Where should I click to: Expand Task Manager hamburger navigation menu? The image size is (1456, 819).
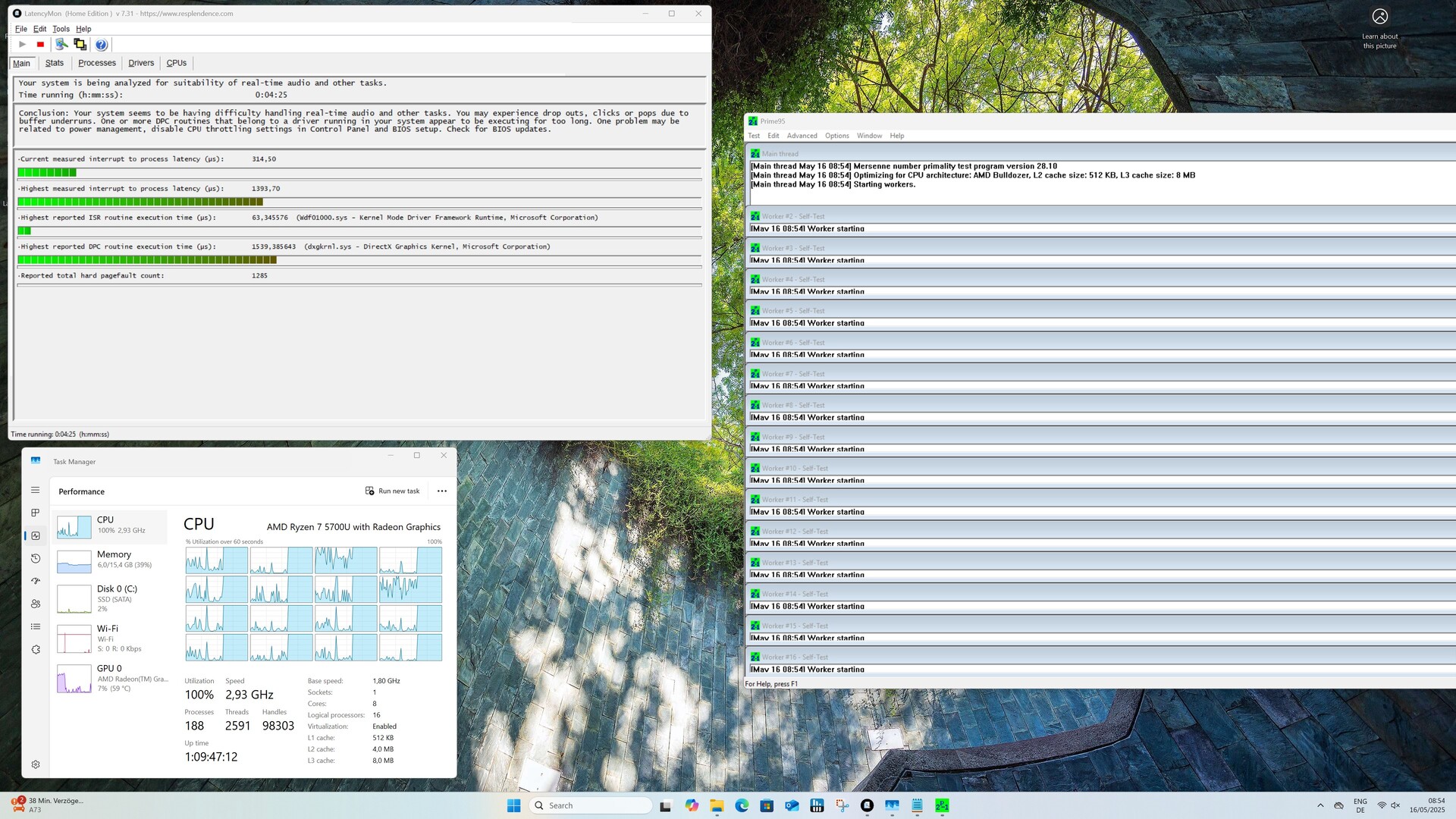(x=36, y=490)
